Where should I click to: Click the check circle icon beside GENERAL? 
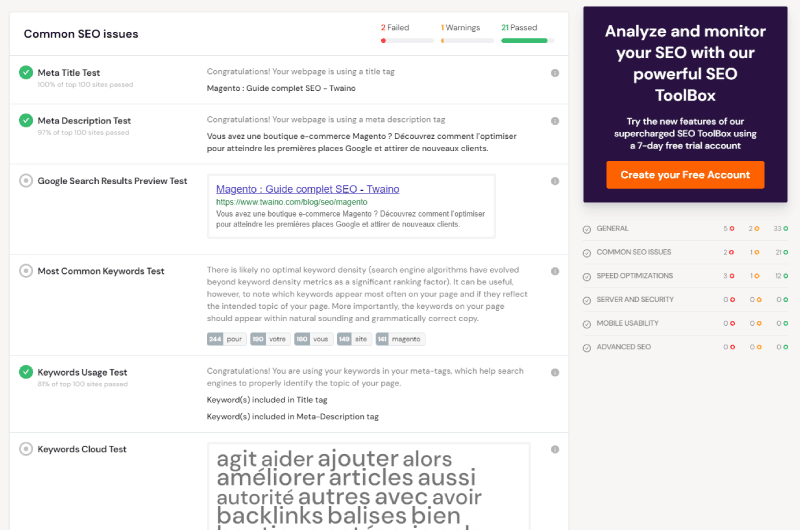[x=587, y=230]
